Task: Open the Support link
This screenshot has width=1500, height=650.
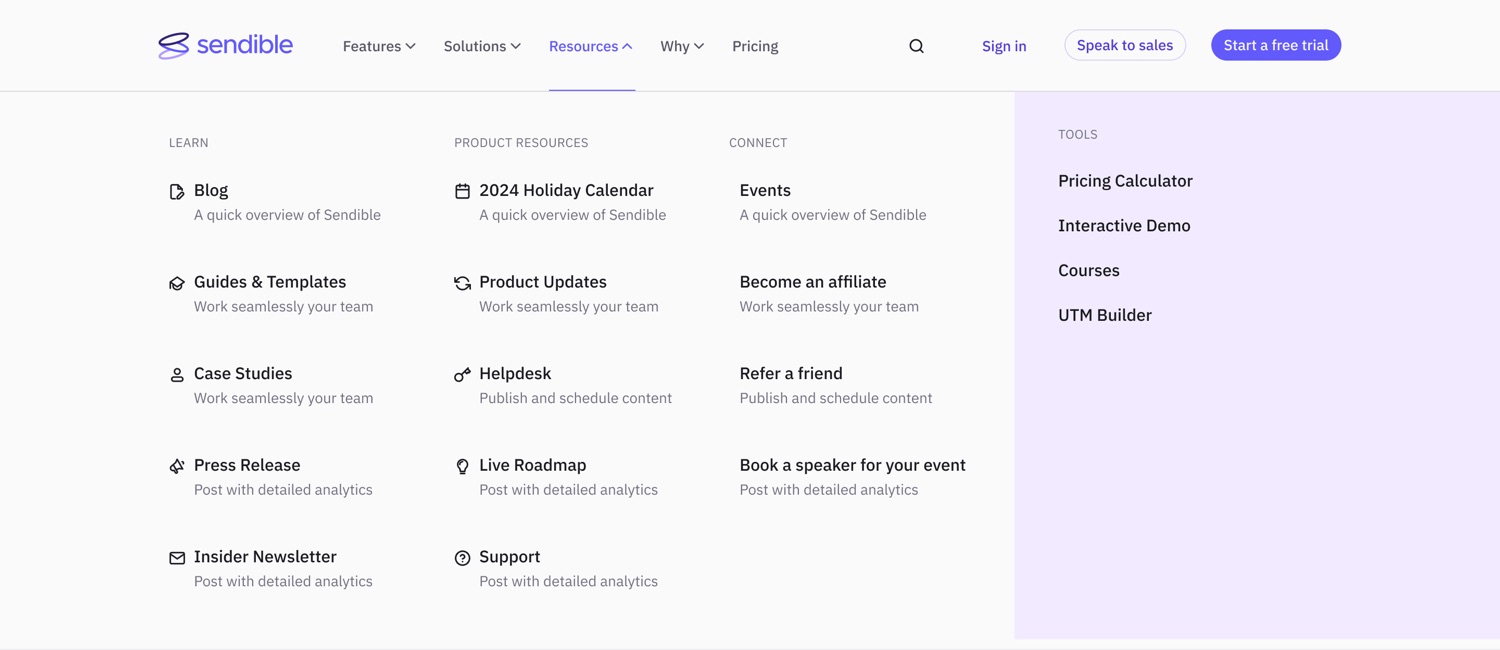Action: (x=510, y=557)
